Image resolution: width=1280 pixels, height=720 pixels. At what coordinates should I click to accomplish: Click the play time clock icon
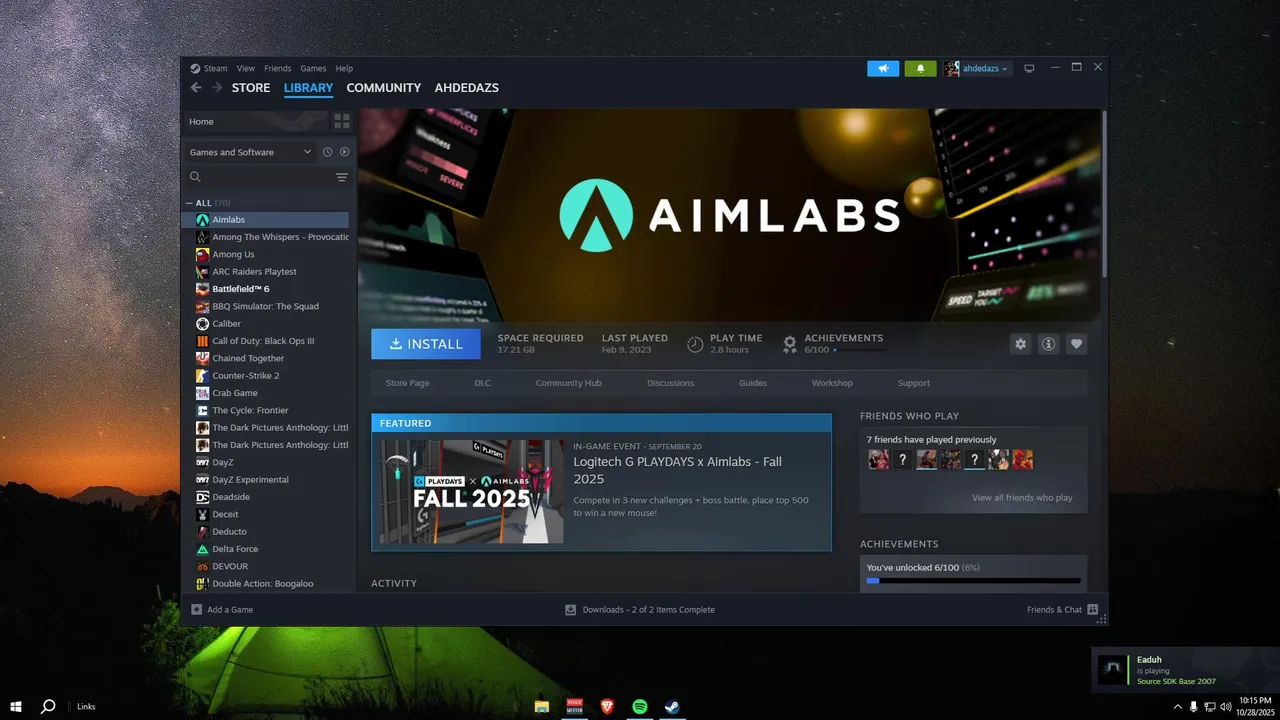point(695,344)
